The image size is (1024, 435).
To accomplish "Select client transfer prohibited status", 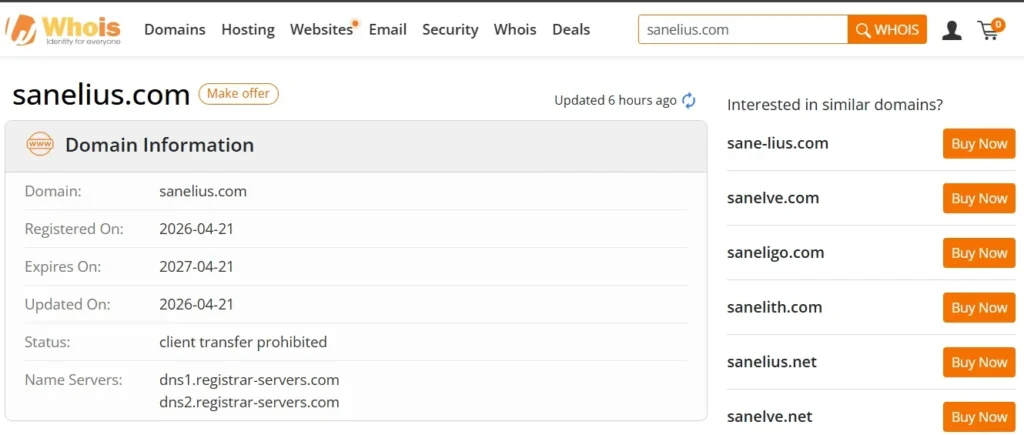I will (243, 342).
